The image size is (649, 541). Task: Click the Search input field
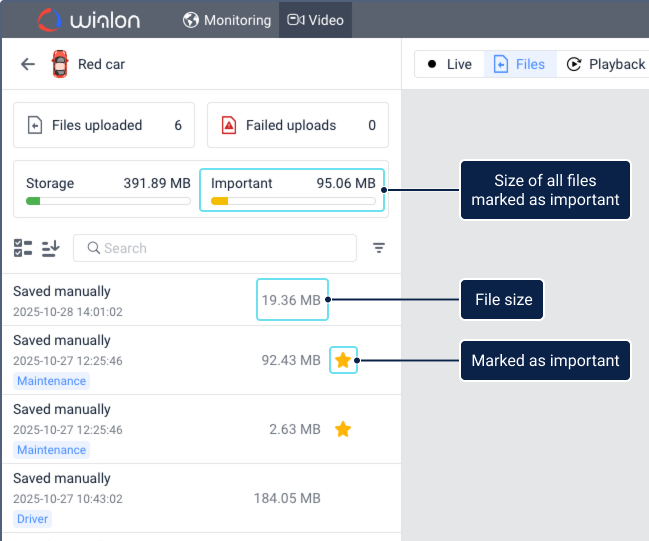pos(220,248)
